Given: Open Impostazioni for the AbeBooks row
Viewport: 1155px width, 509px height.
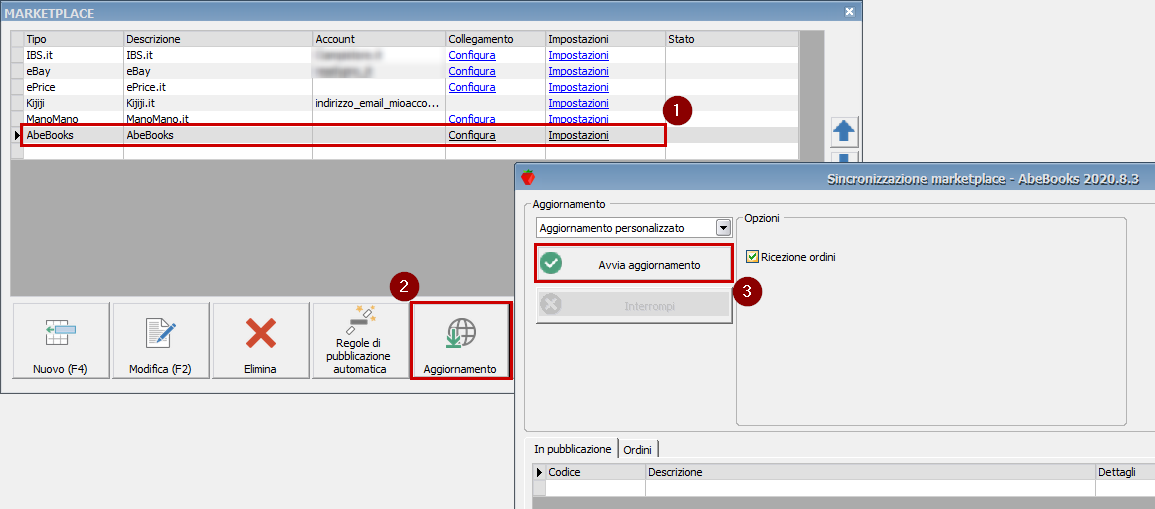Looking at the screenshot, I should (578, 136).
